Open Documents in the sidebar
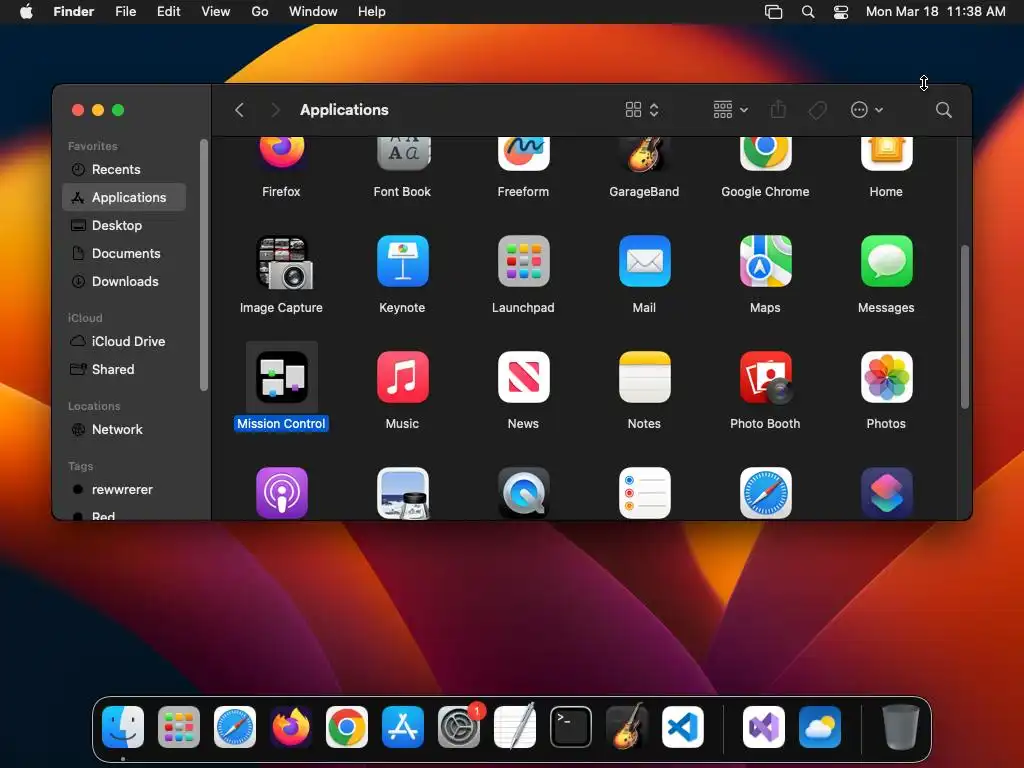The width and height of the screenshot is (1024, 768). (124, 253)
